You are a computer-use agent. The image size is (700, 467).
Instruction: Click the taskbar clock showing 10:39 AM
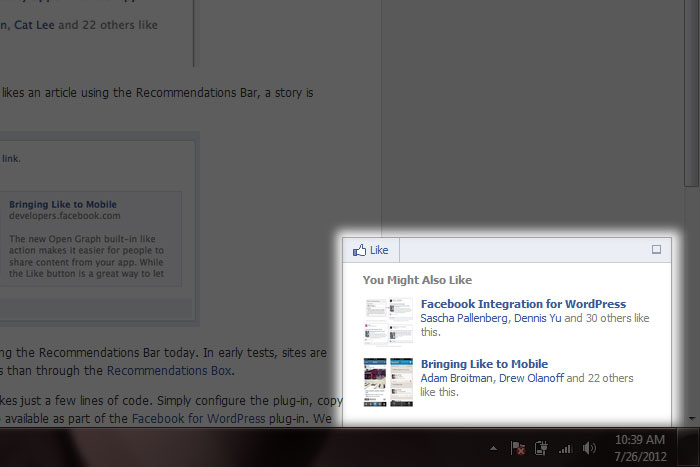[640, 448]
